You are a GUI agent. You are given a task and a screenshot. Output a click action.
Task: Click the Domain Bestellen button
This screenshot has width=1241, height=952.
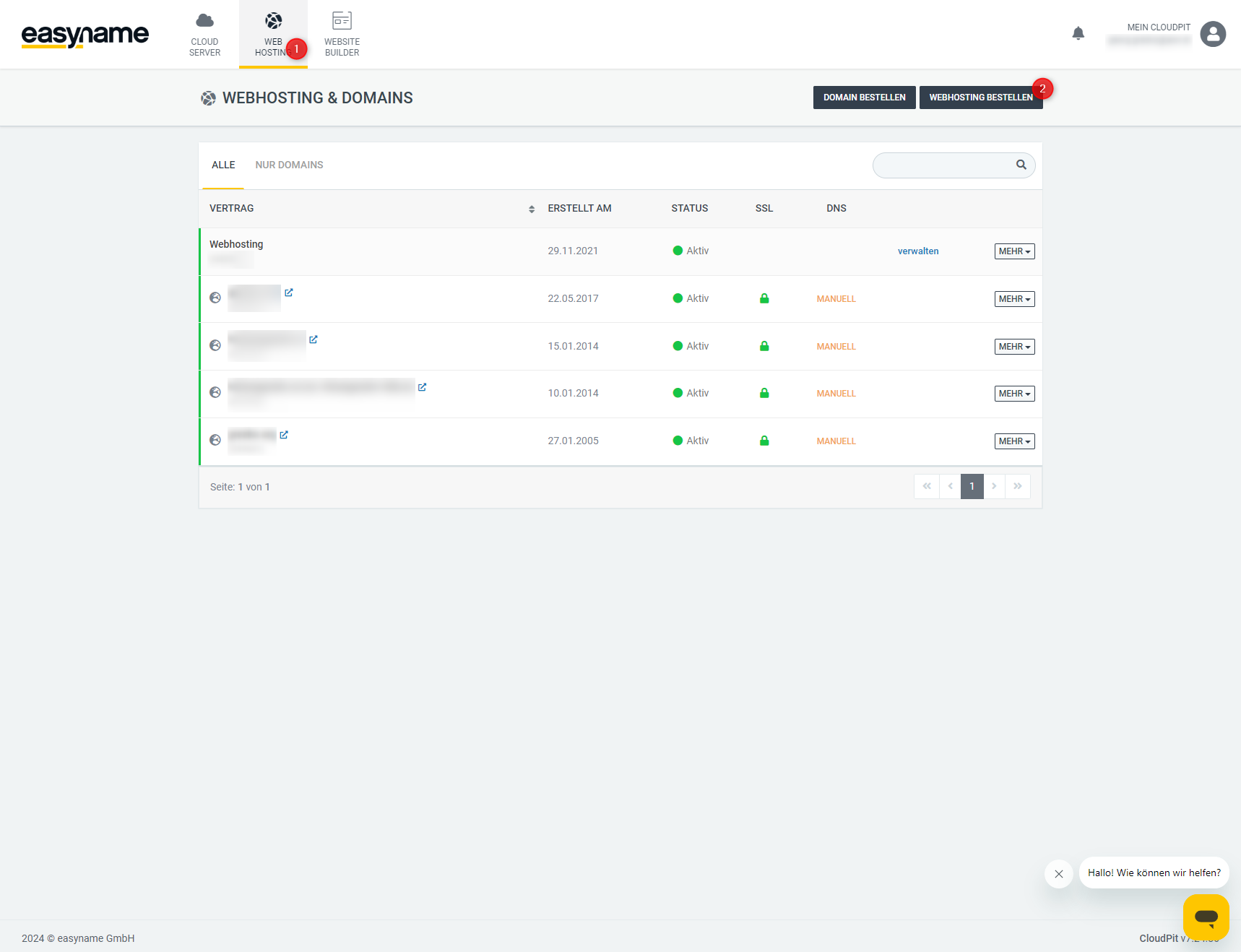864,98
